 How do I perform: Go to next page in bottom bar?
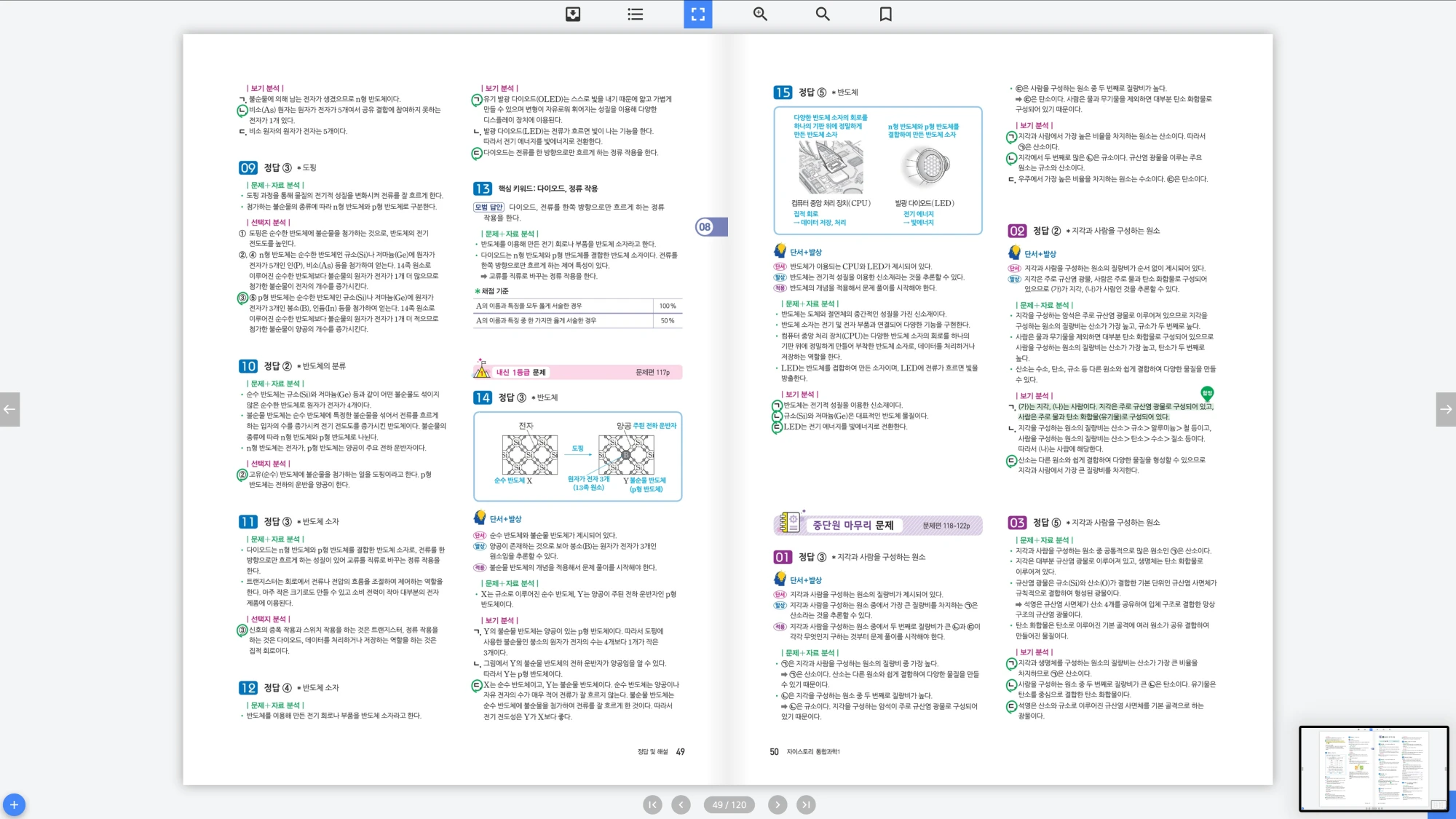[778, 804]
